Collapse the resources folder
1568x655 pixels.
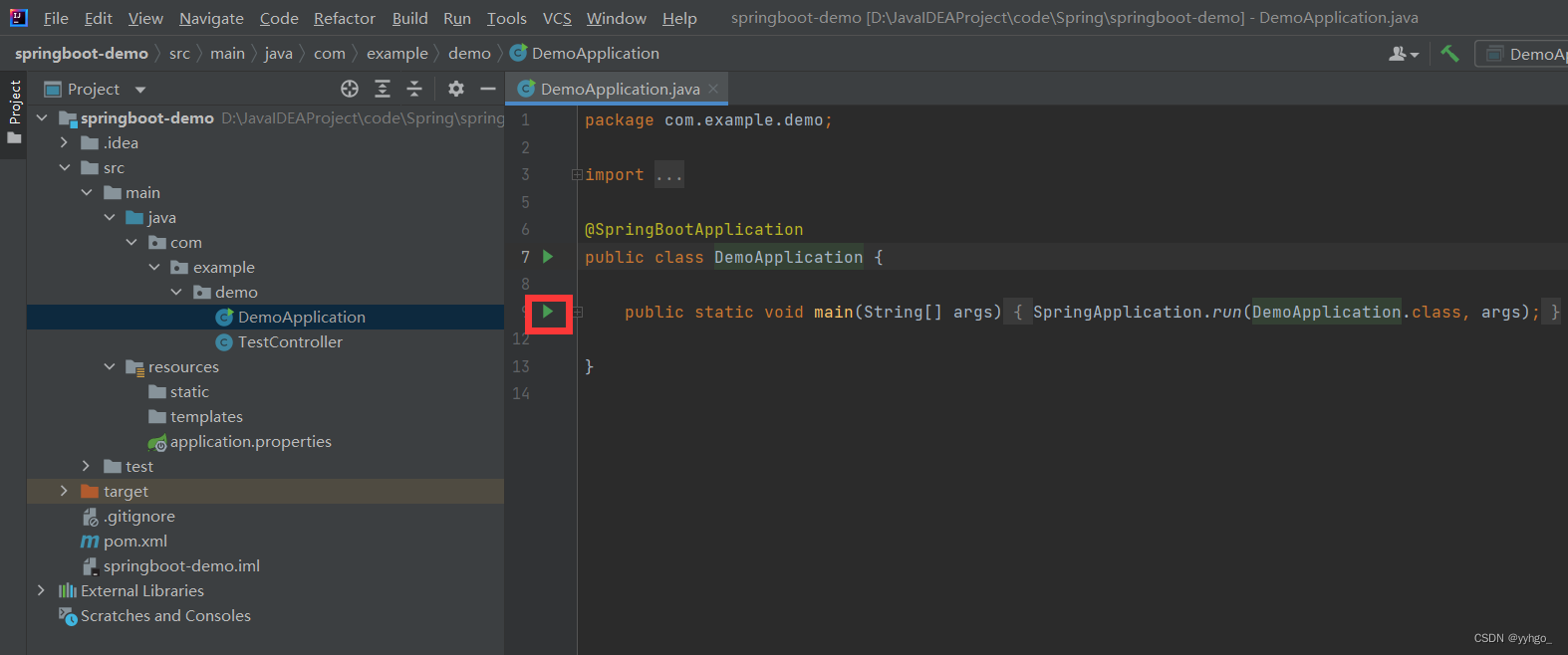(x=110, y=366)
